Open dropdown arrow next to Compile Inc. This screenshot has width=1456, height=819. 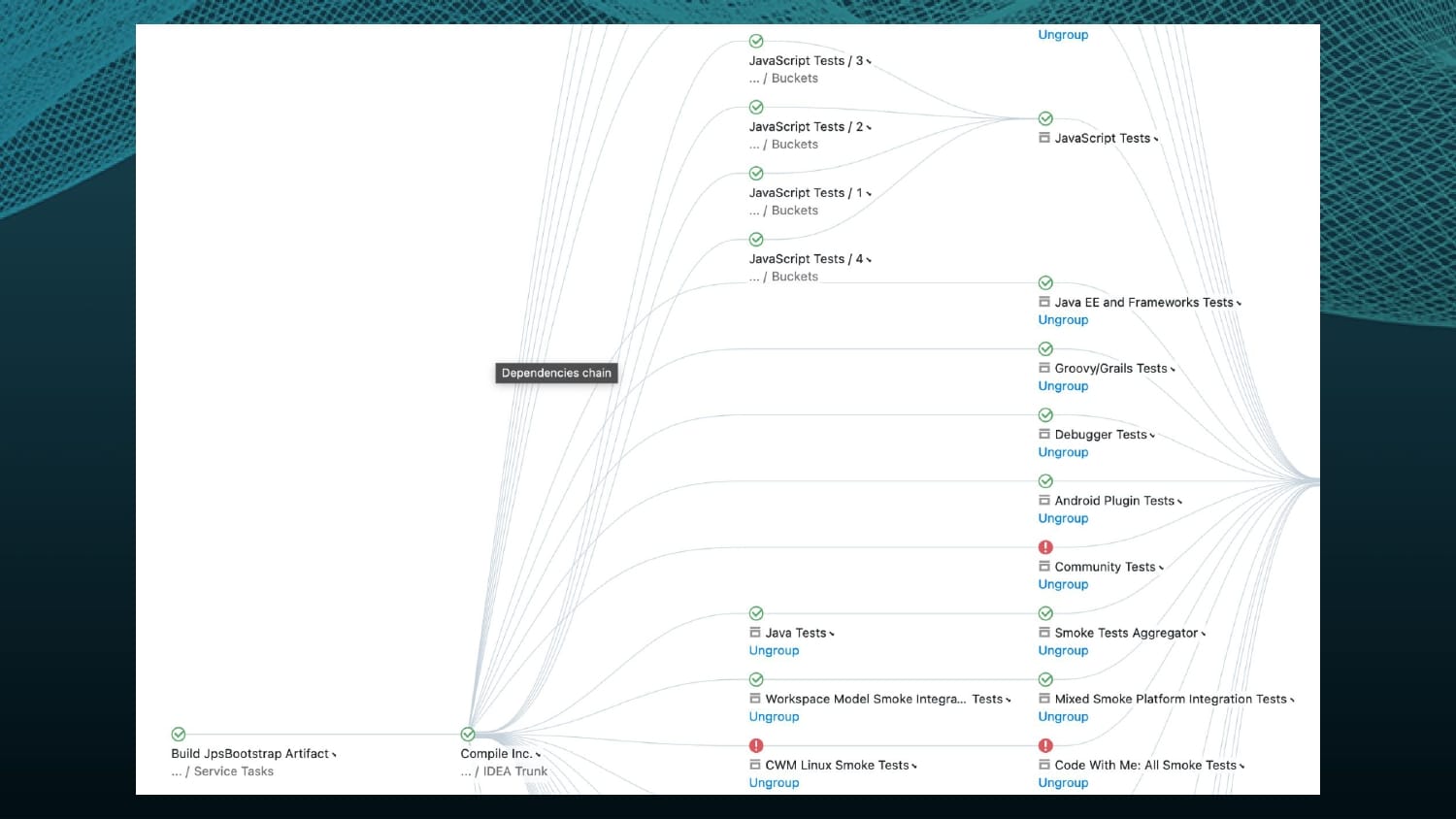click(x=538, y=755)
